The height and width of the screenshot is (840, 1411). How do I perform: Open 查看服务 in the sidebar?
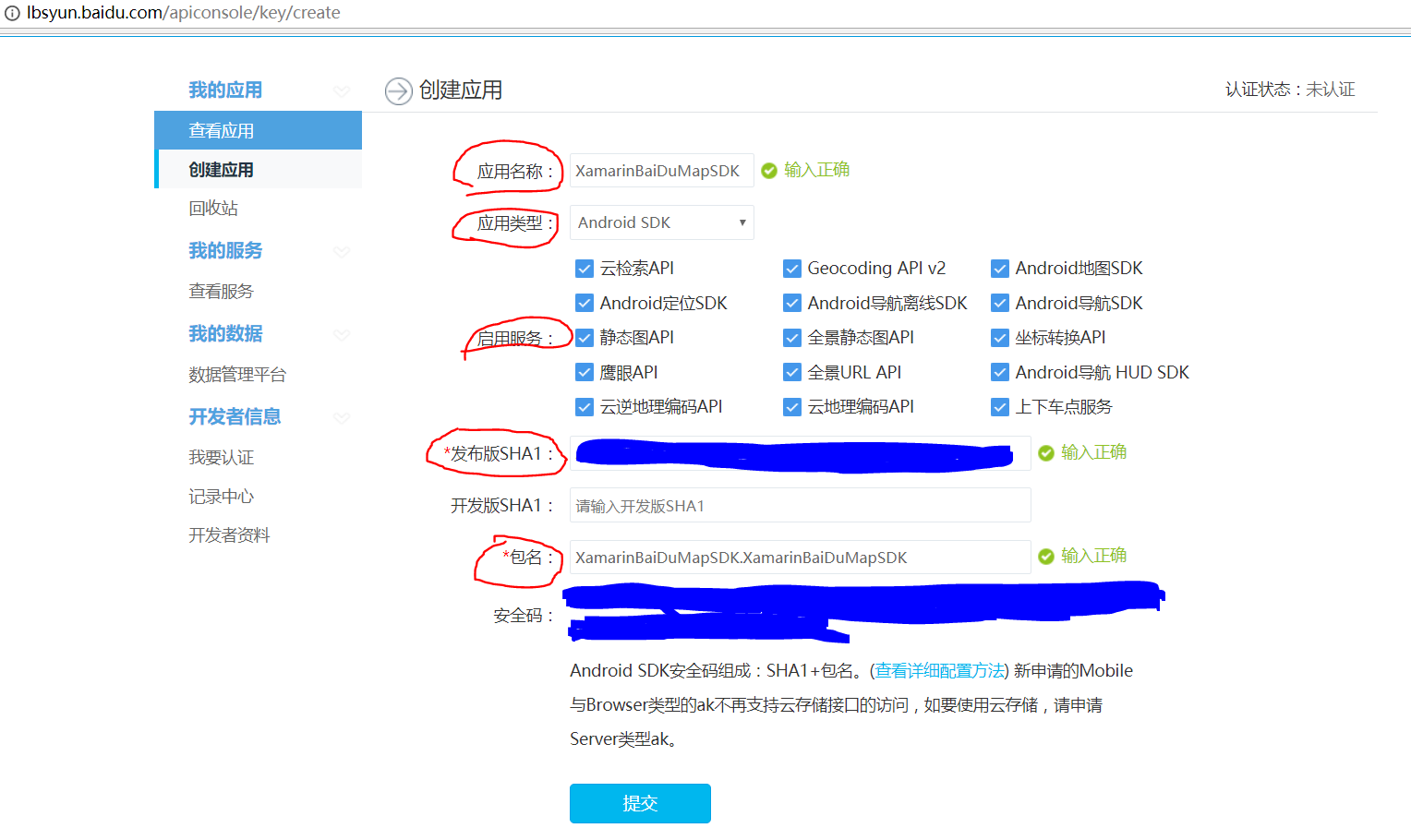[x=221, y=291]
